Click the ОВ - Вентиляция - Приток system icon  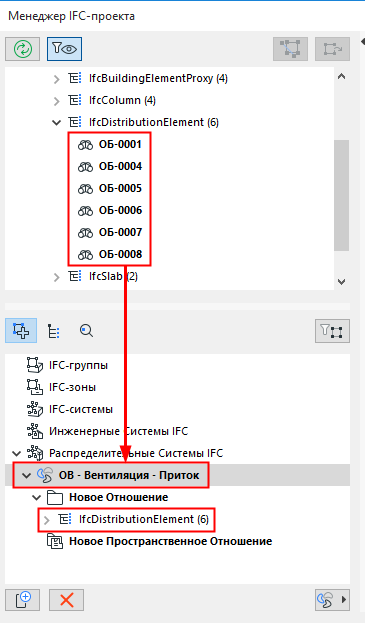[45, 475]
